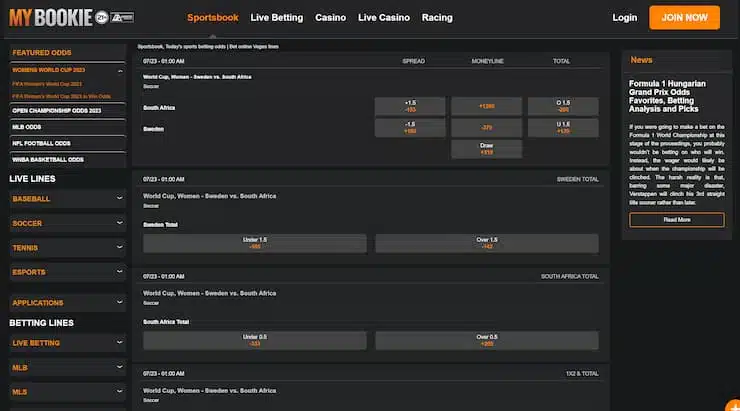Viewport: 740px width, 411px height.
Task: Open FIFA Women's World Cup 2023 link
Action: click(x=47, y=84)
